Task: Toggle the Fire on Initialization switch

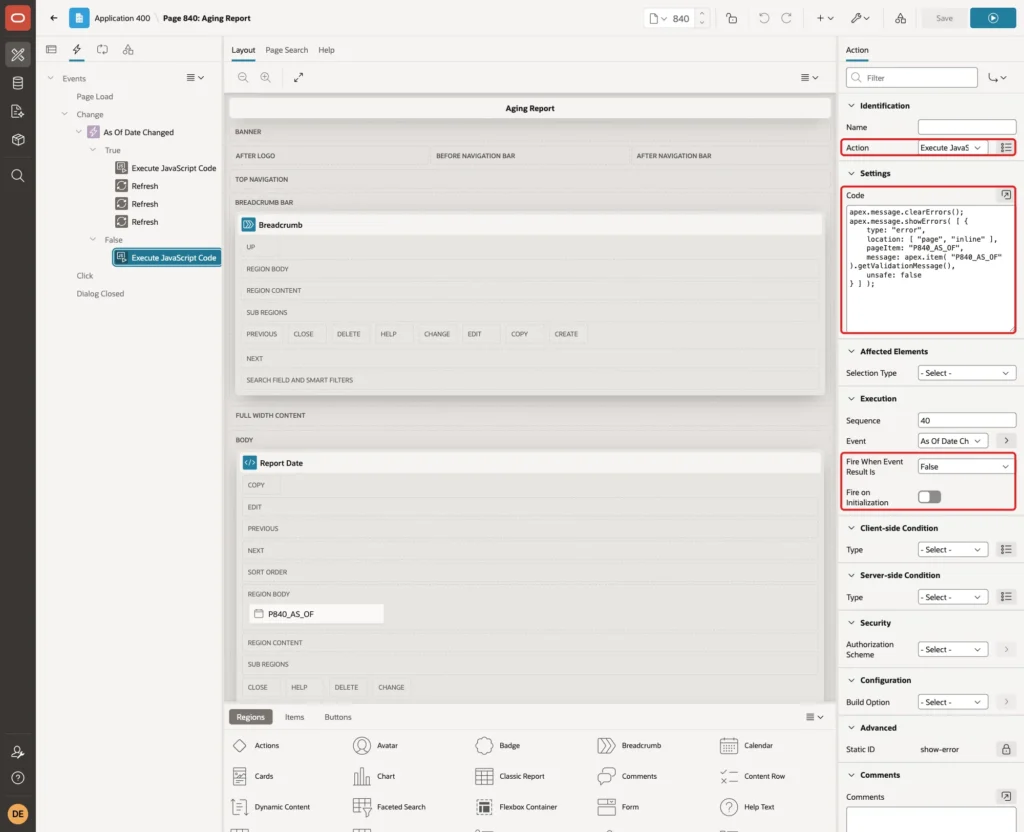Action: coord(929,497)
